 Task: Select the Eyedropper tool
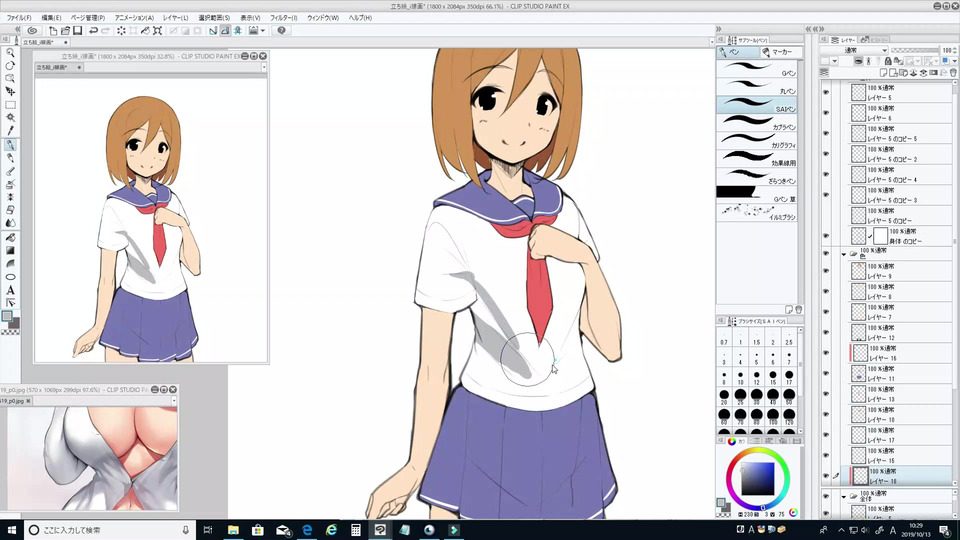point(10,130)
